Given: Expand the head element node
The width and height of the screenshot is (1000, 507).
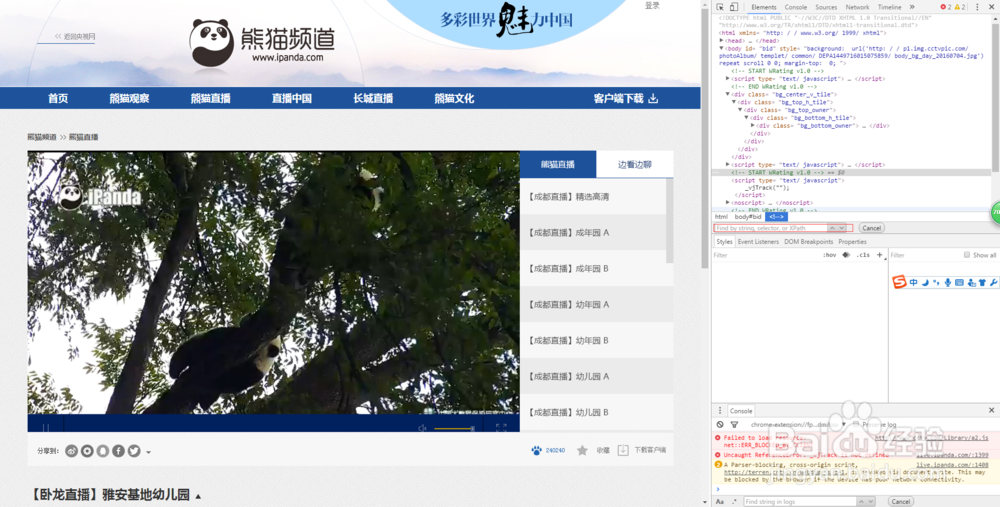Looking at the screenshot, I should (x=721, y=41).
